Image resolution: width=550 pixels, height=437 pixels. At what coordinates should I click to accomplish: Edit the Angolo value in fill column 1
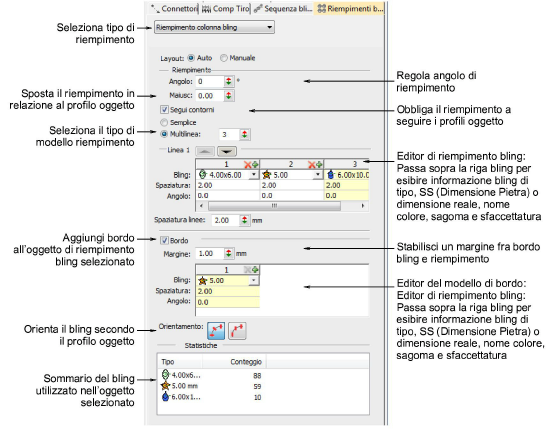(x=228, y=196)
